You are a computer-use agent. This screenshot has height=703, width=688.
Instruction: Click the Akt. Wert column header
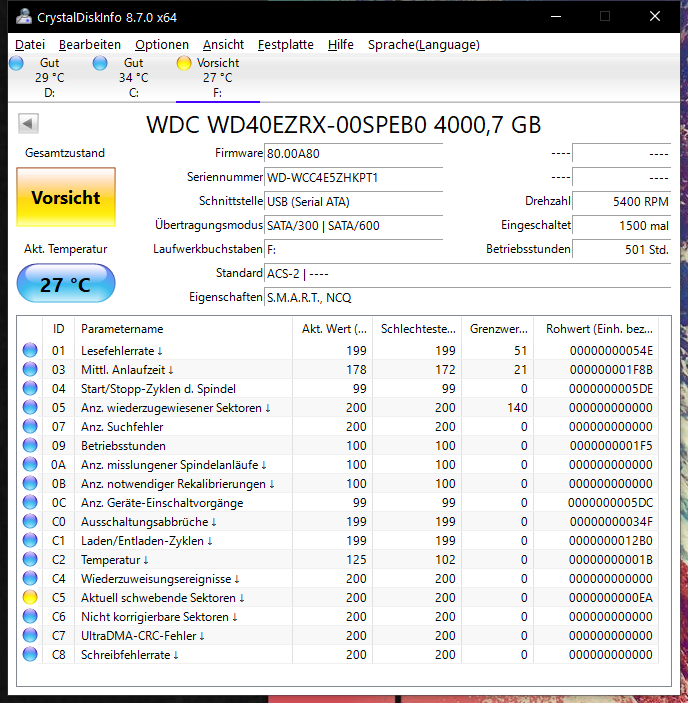(x=332, y=329)
